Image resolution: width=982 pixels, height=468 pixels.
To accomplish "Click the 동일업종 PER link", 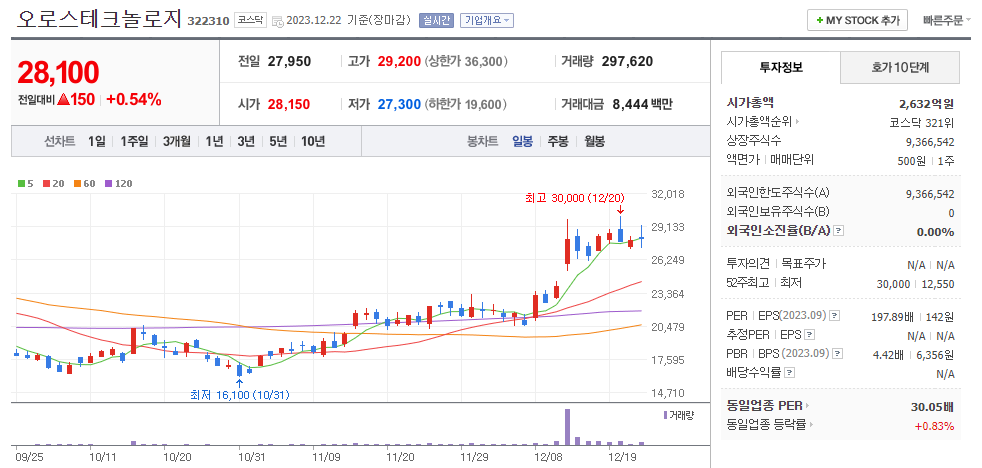I will pyautogui.click(x=765, y=406).
